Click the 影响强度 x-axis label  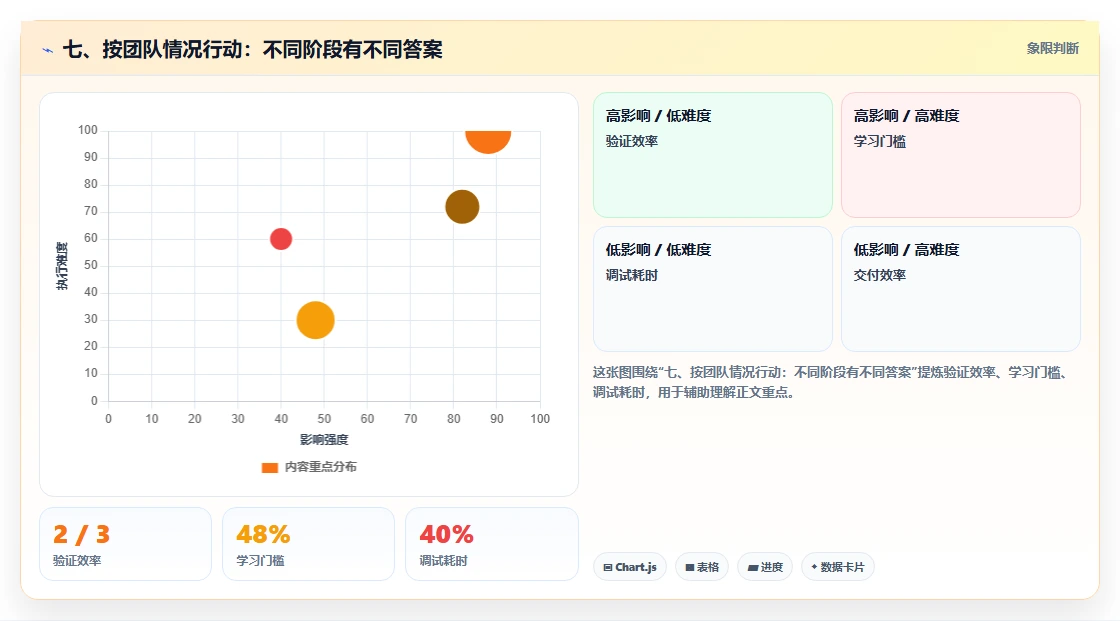[324, 439]
